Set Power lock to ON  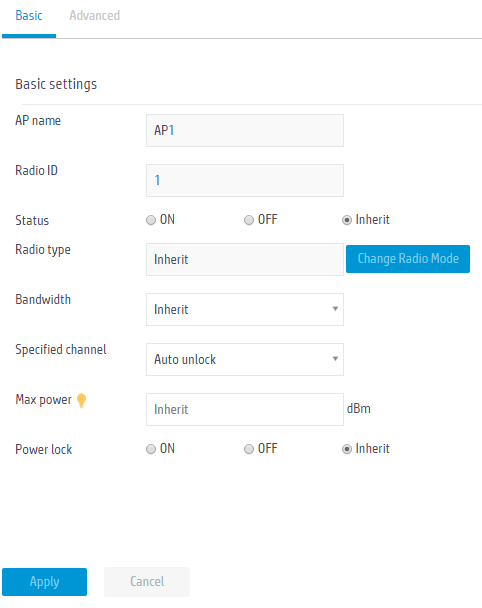[151, 449]
